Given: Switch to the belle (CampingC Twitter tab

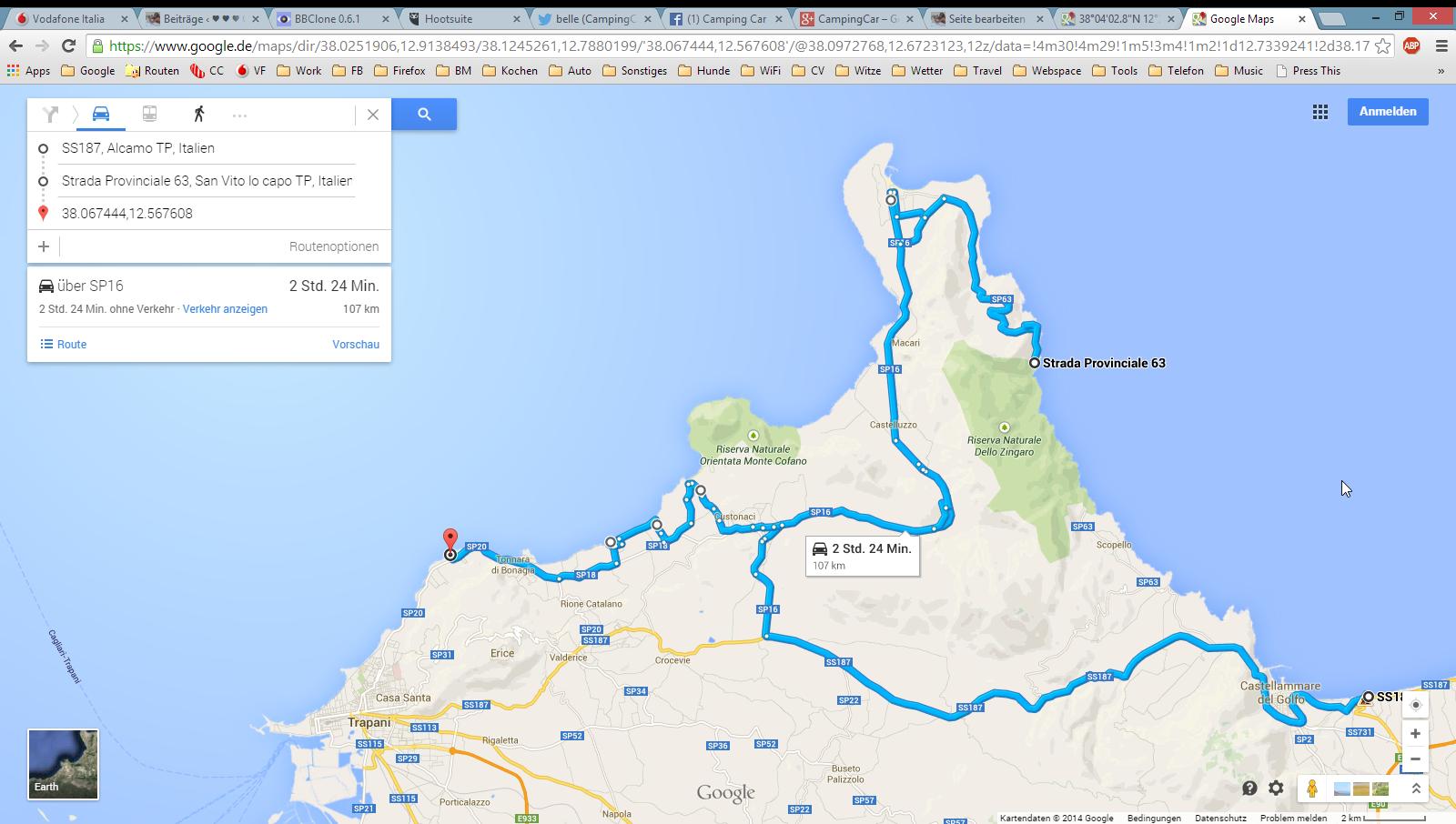Looking at the screenshot, I should pyautogui.click(x=595, y=18).
